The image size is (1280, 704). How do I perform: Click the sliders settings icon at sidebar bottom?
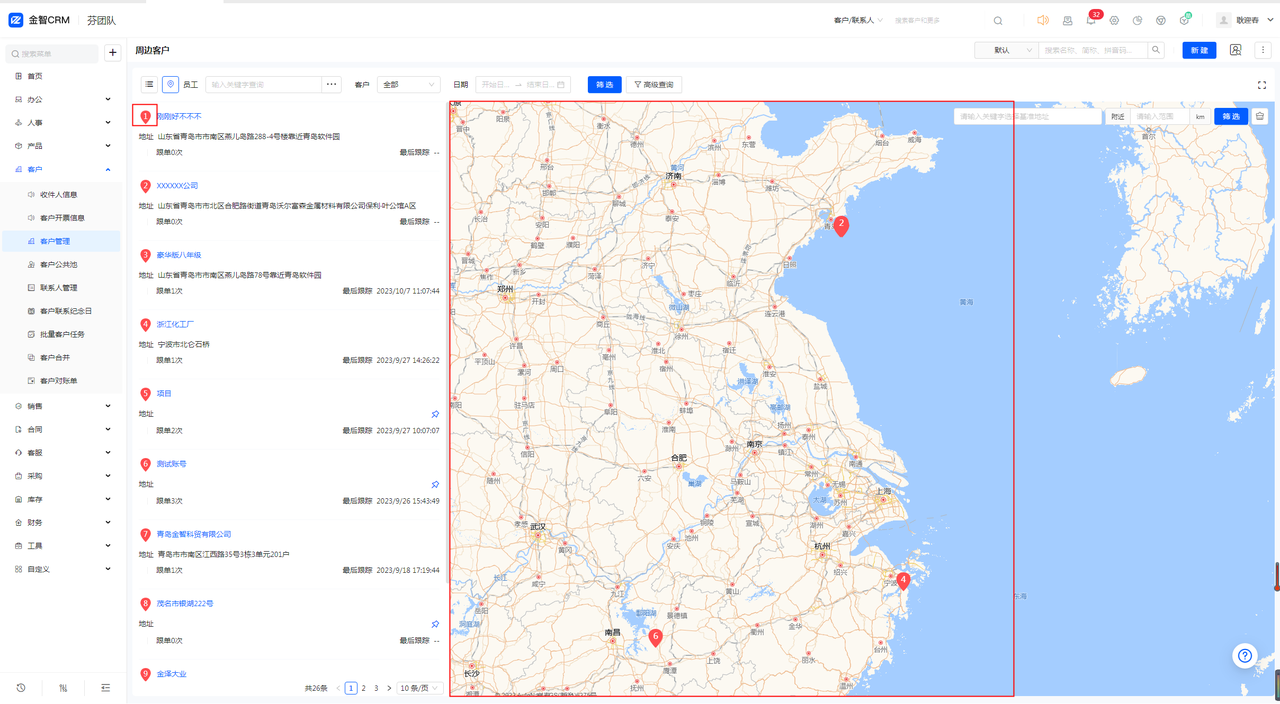[63, 688]
